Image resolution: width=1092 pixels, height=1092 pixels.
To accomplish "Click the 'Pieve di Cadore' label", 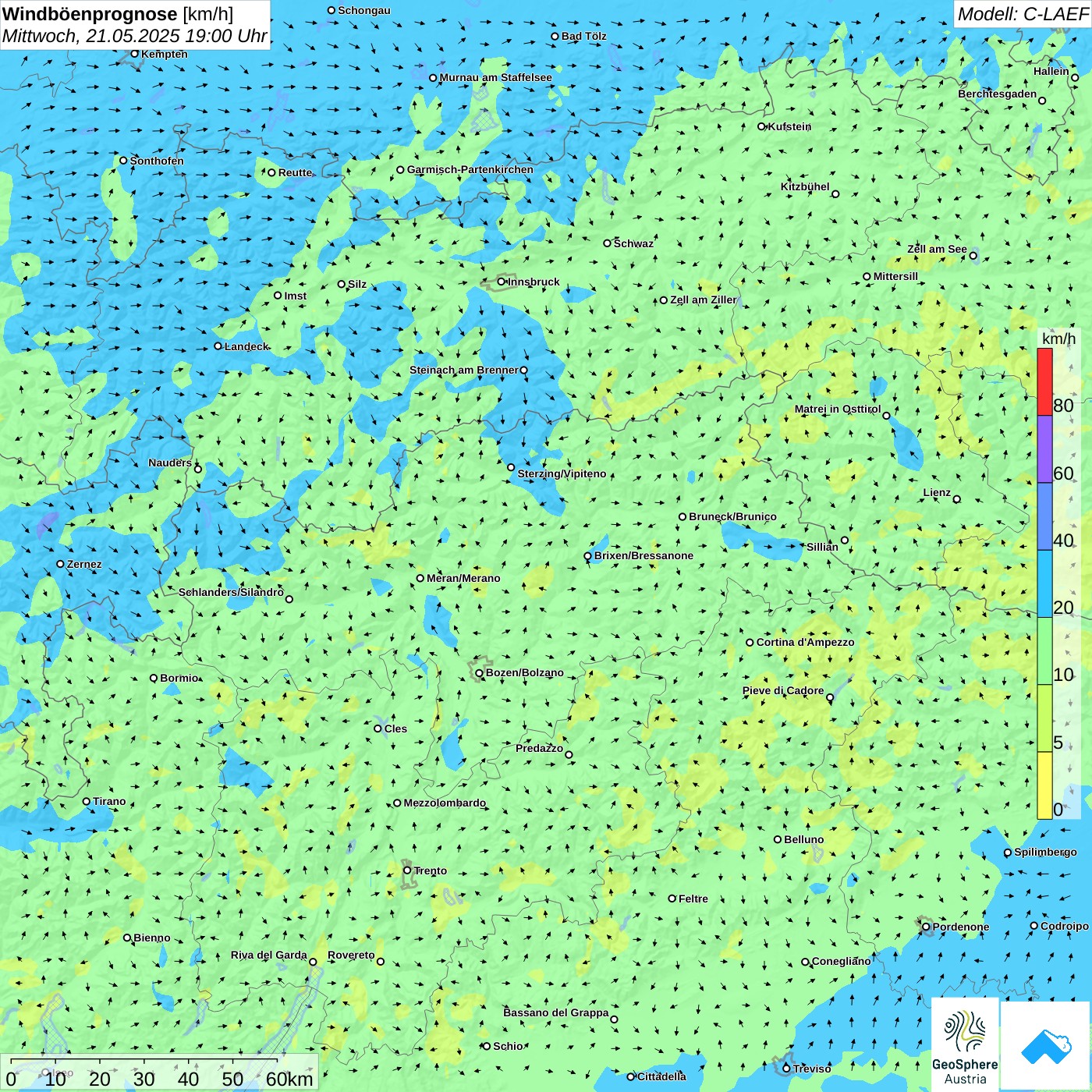I will (783, 690).
